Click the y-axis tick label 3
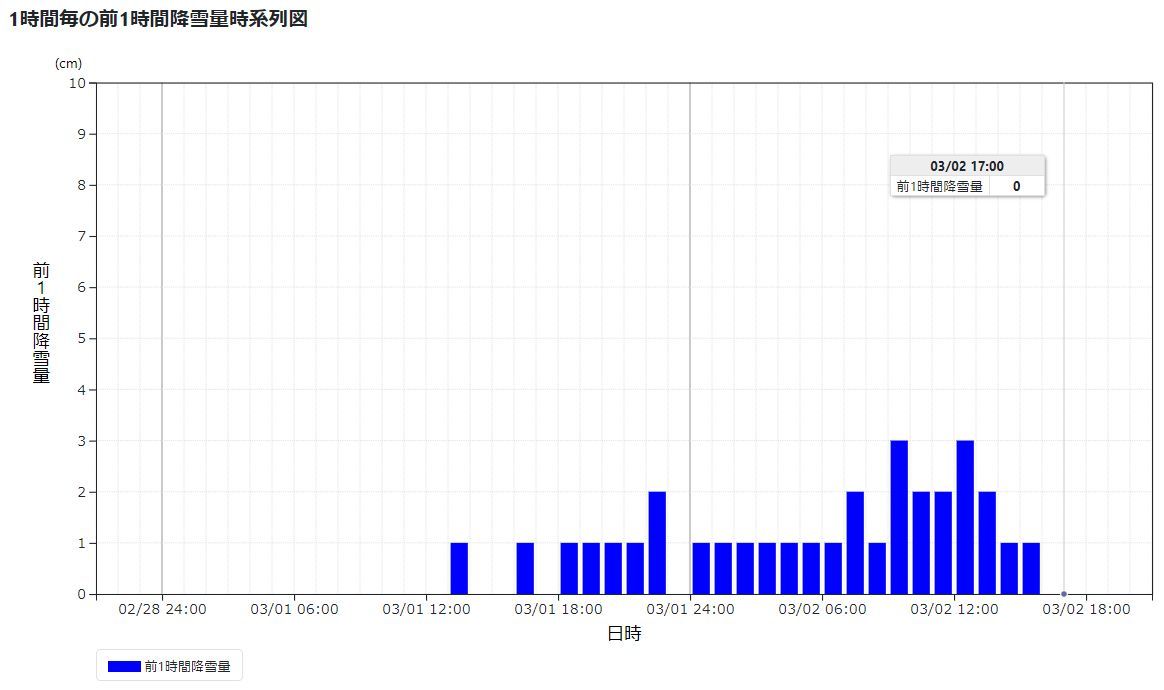This screenshot has width=1164, height=690. [x=82, y=441]
